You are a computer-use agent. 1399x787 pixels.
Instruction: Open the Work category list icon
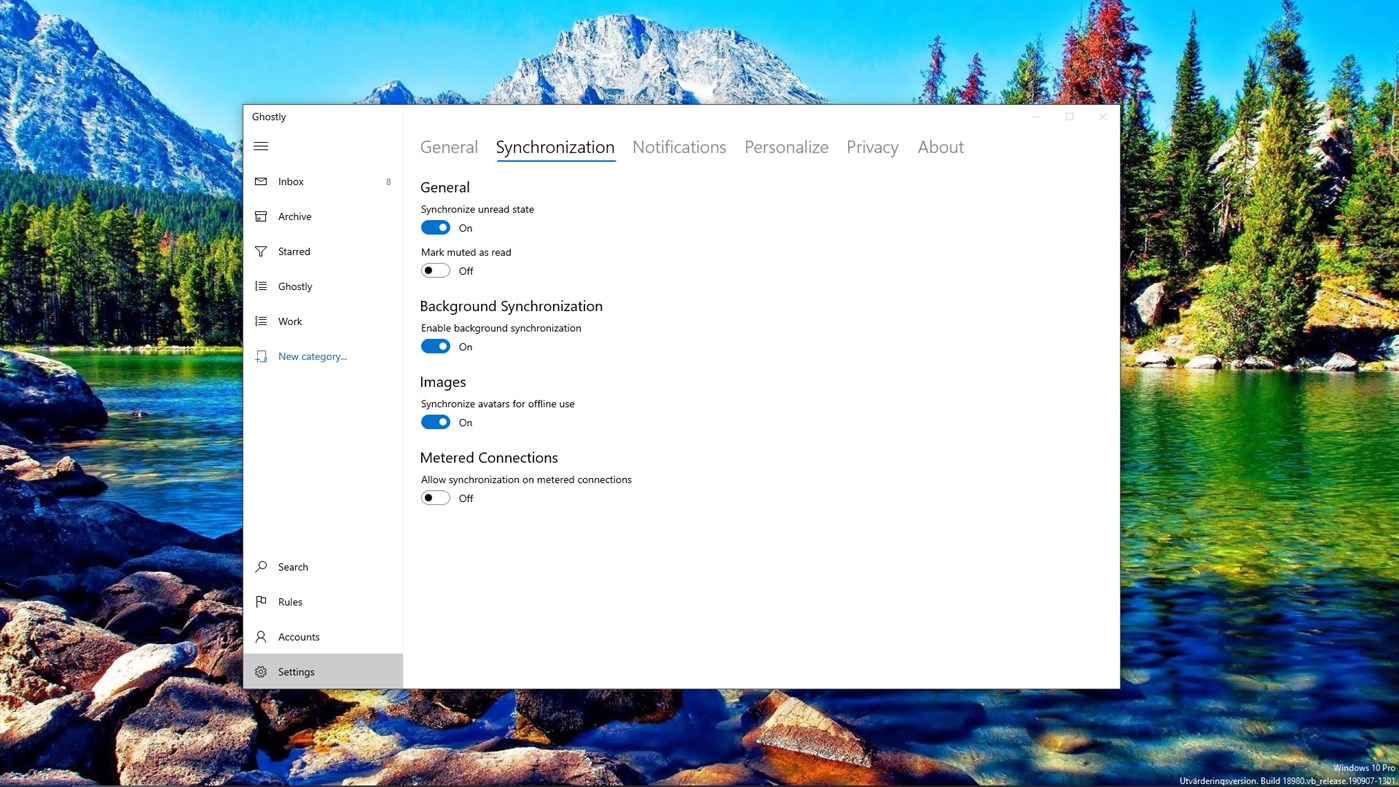tap(261, 321)
